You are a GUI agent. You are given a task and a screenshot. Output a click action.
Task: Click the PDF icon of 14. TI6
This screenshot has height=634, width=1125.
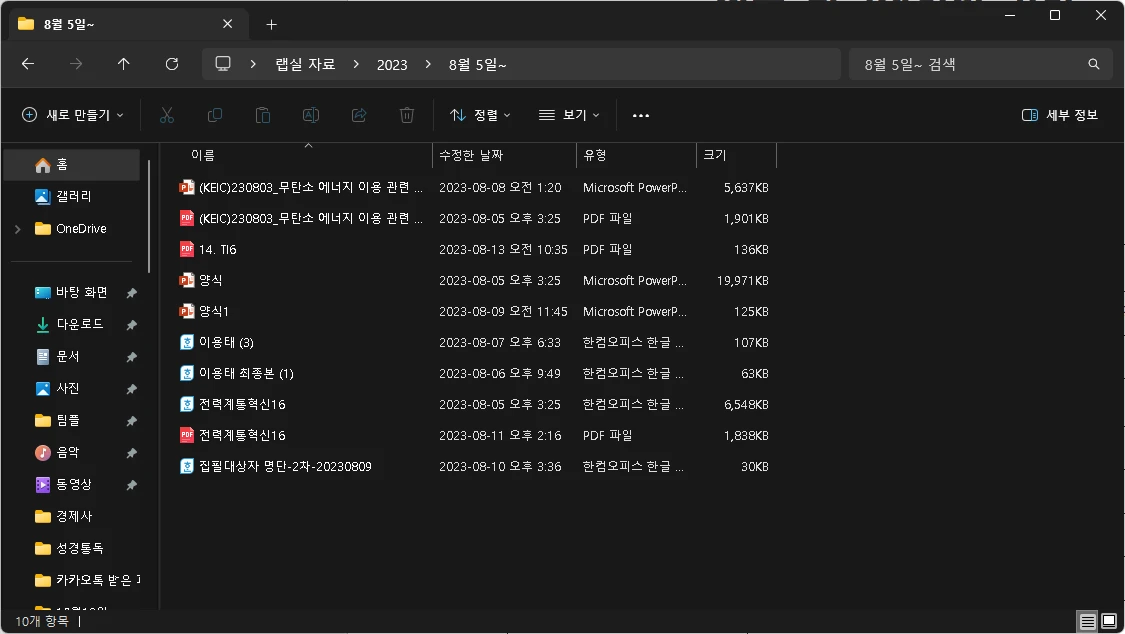[x=187, y=249]
